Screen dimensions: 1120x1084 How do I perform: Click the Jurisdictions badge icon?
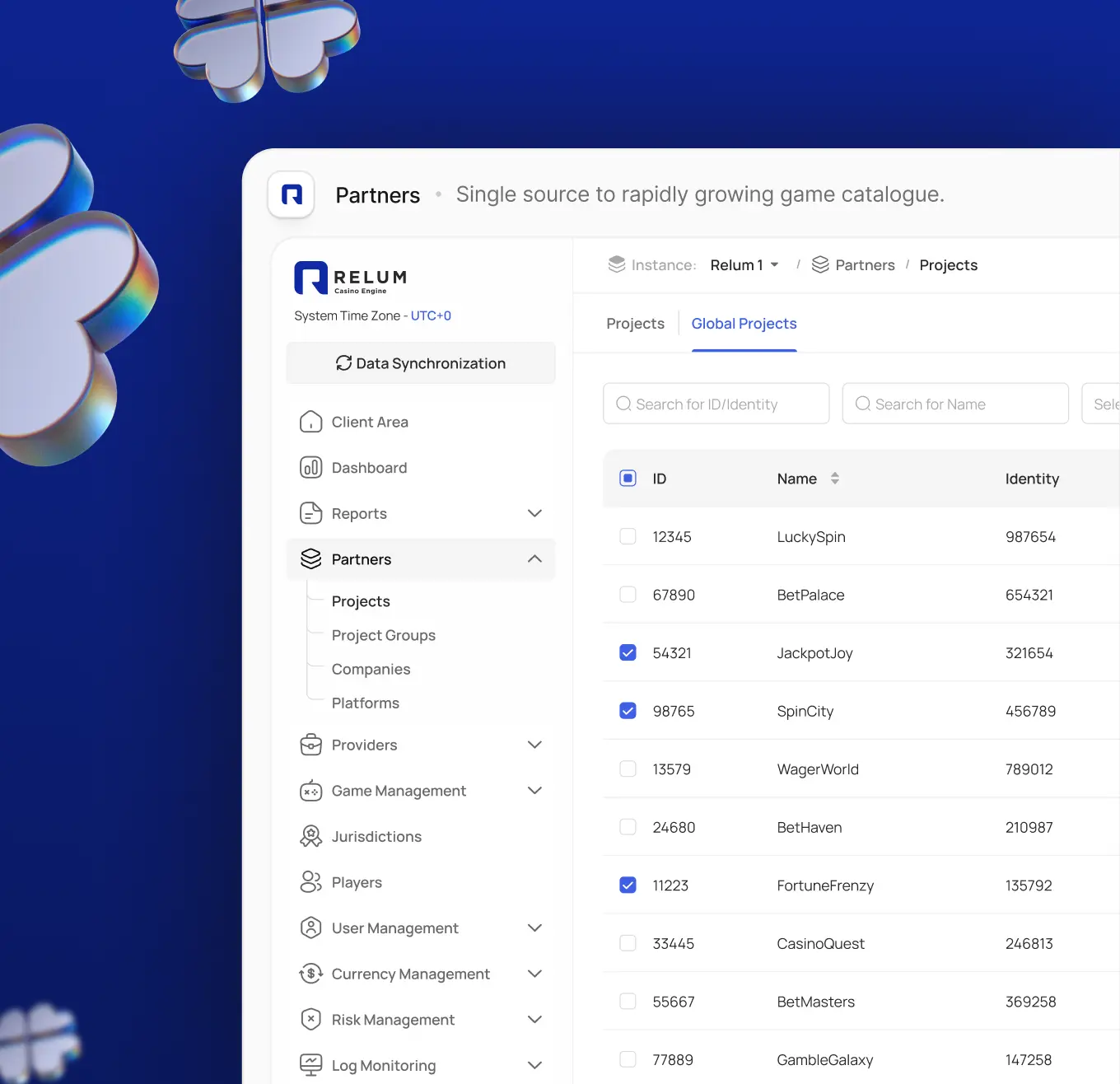310,836
